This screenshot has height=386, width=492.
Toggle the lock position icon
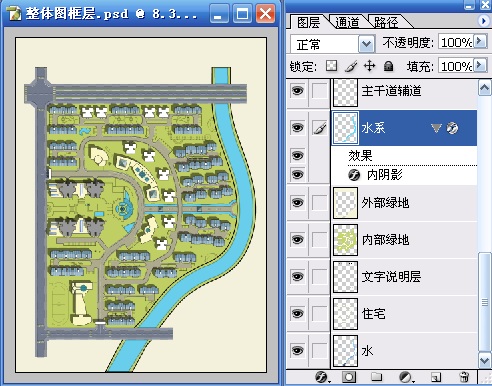click(x=369, y=66)
